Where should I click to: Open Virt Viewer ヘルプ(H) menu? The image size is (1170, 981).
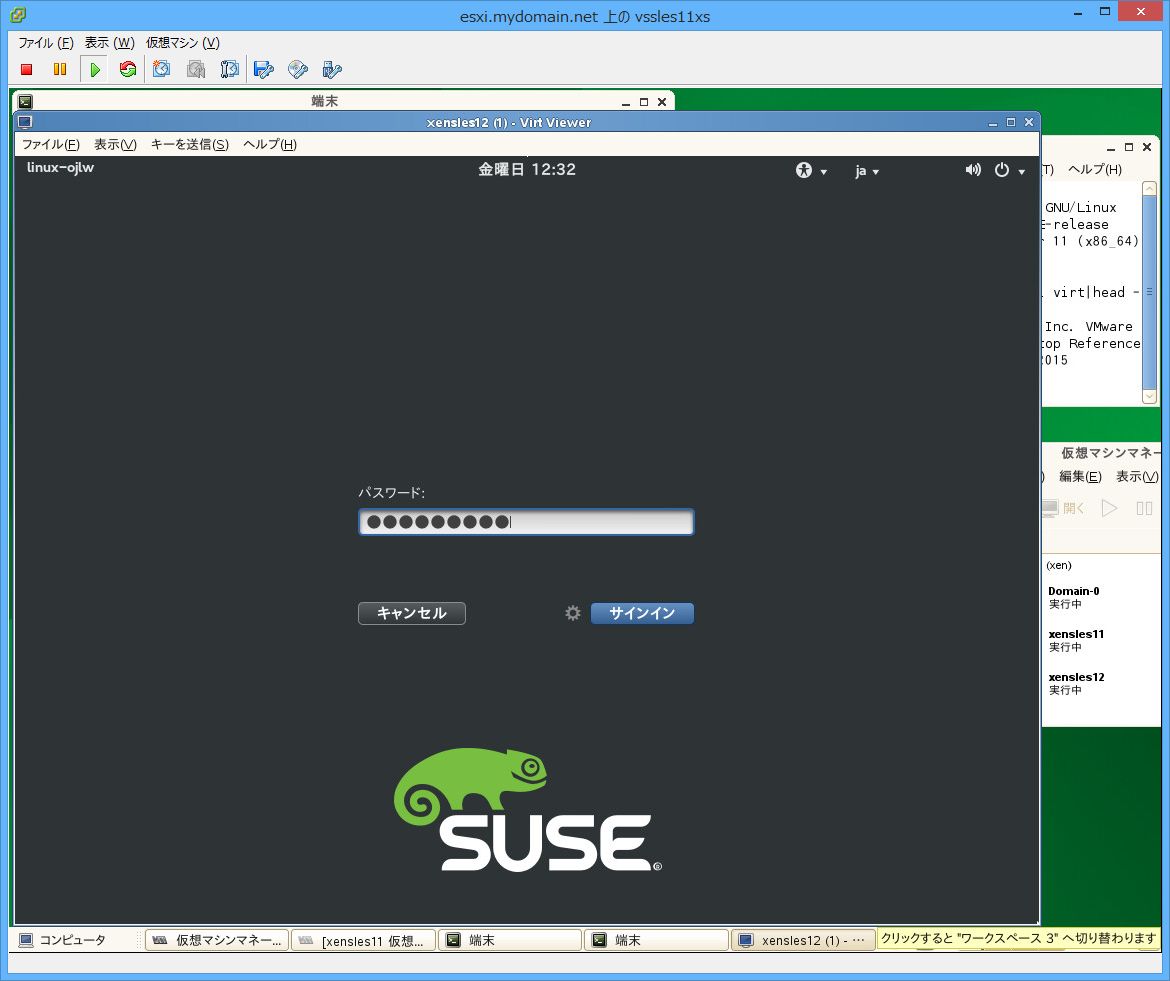pyautogui.click(x=270, y=144)
